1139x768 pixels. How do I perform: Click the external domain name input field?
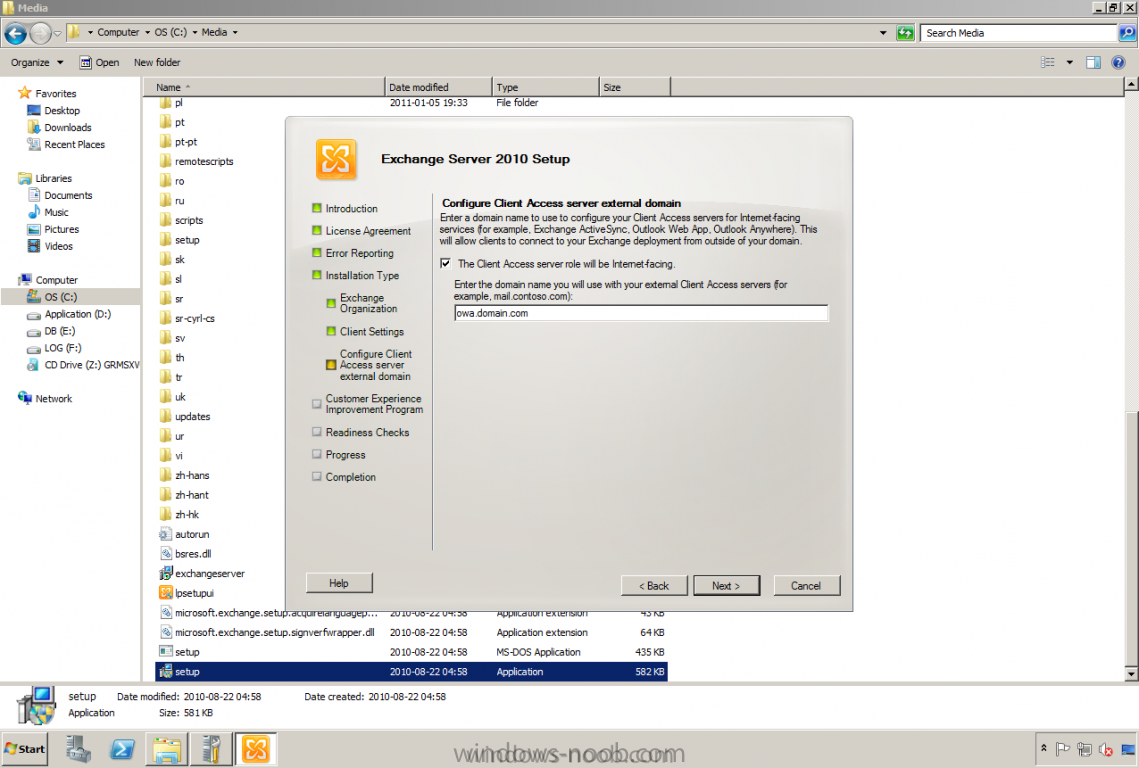[641, 313]
